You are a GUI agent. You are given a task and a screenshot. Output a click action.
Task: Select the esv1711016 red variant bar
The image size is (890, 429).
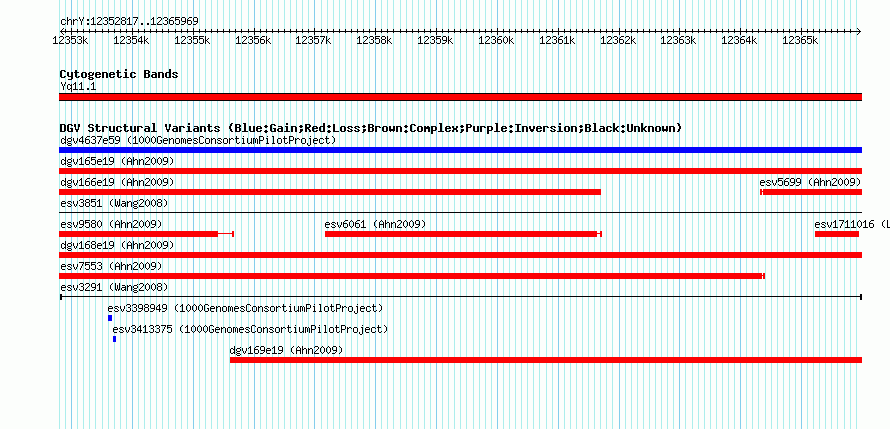[837, 234]
